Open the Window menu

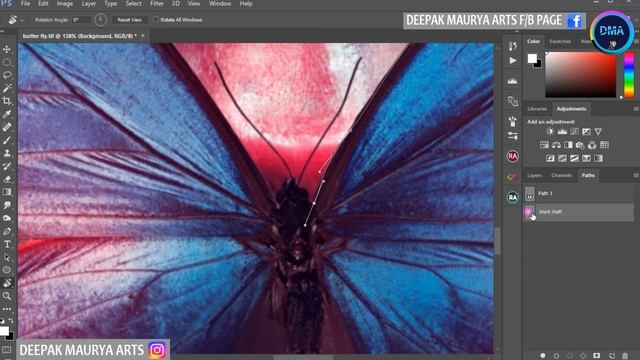point(220,4)
